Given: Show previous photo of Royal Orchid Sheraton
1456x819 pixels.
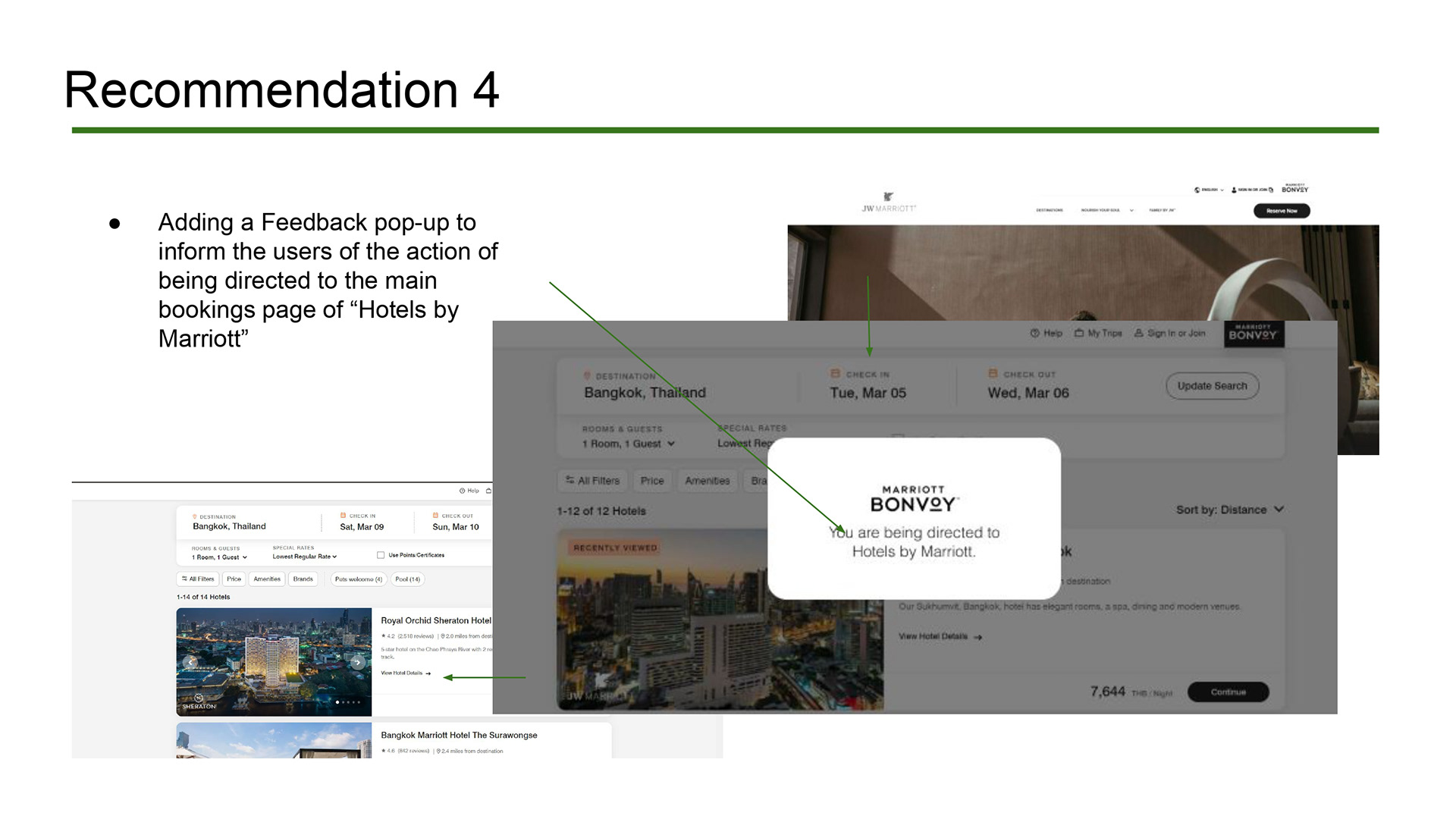Looking at the screenshot, I should [x=190, y=662].
